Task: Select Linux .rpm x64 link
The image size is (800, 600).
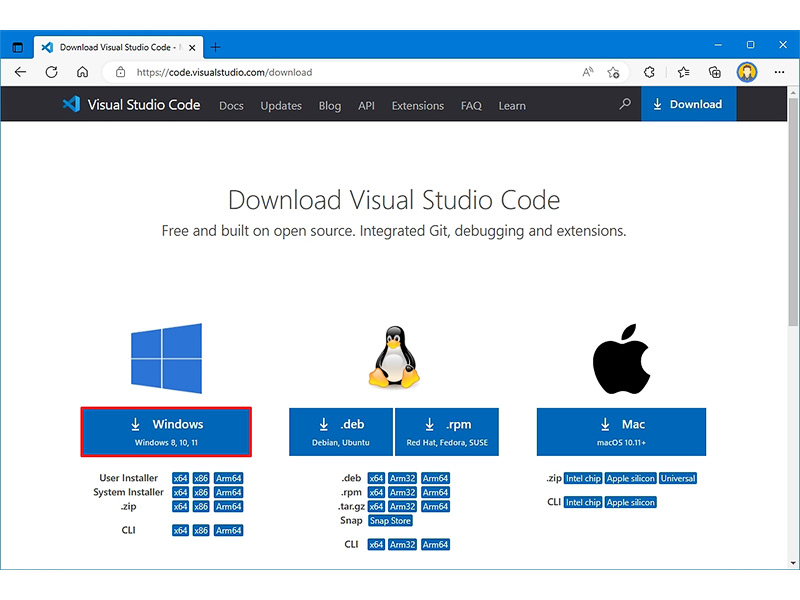Action: (376, 492)
